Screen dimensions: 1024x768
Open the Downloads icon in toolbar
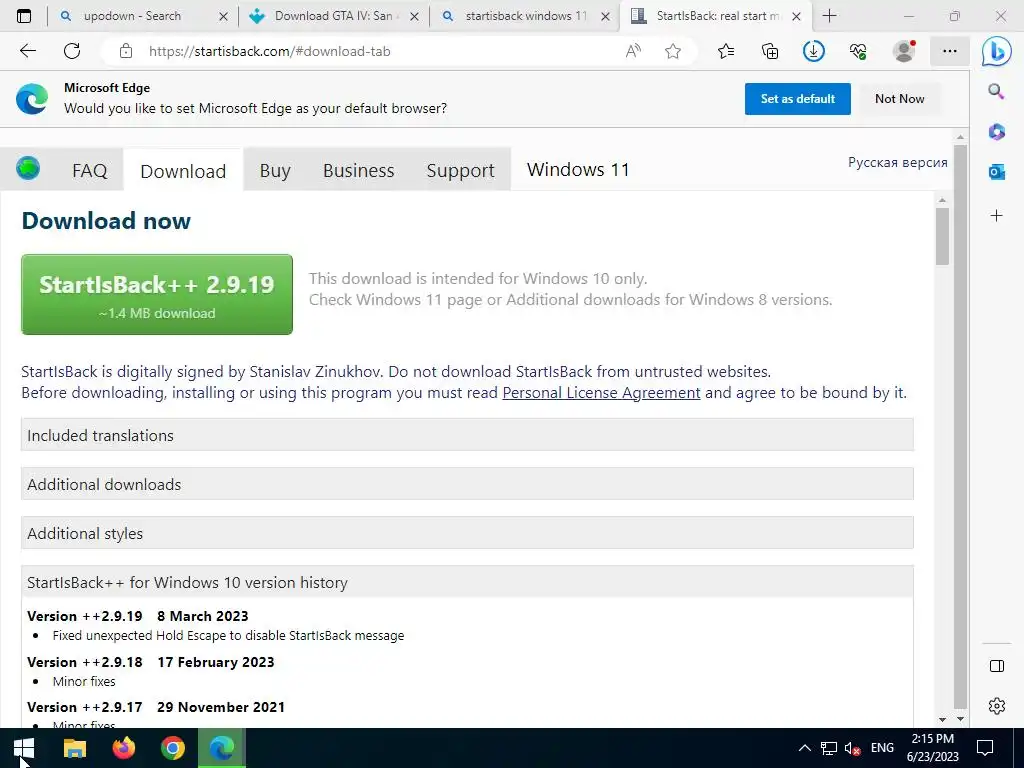(x=814, y=51)
